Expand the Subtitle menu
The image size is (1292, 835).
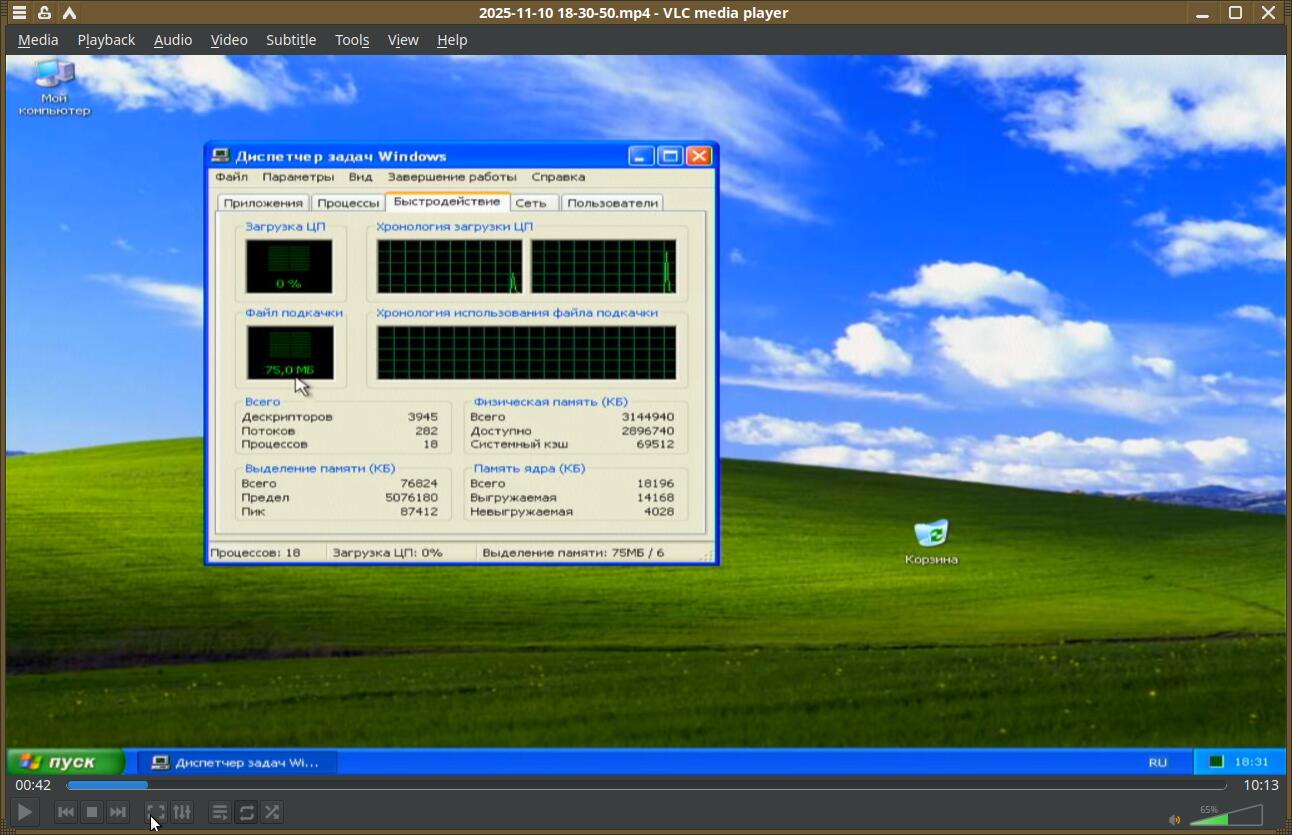pyautogui.click(x=291, y=40)
